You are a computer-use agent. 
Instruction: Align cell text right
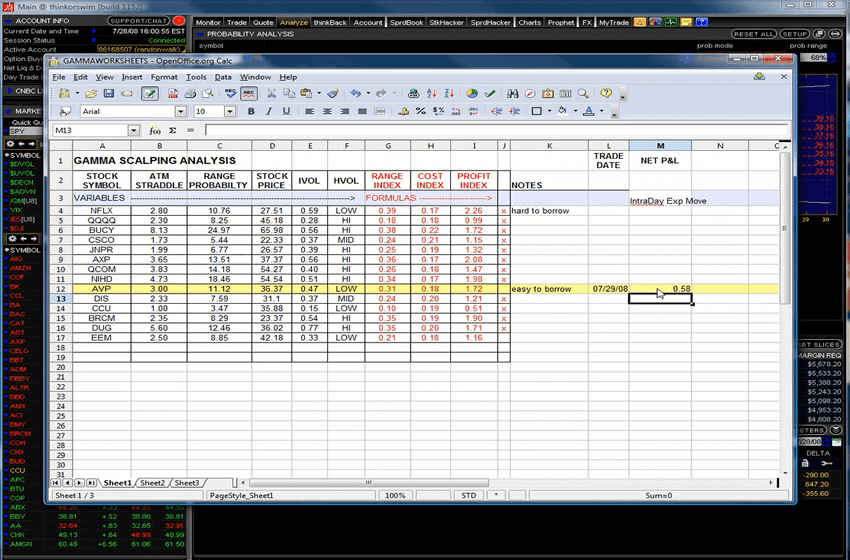pyautogui.click(x=344, y=111)
